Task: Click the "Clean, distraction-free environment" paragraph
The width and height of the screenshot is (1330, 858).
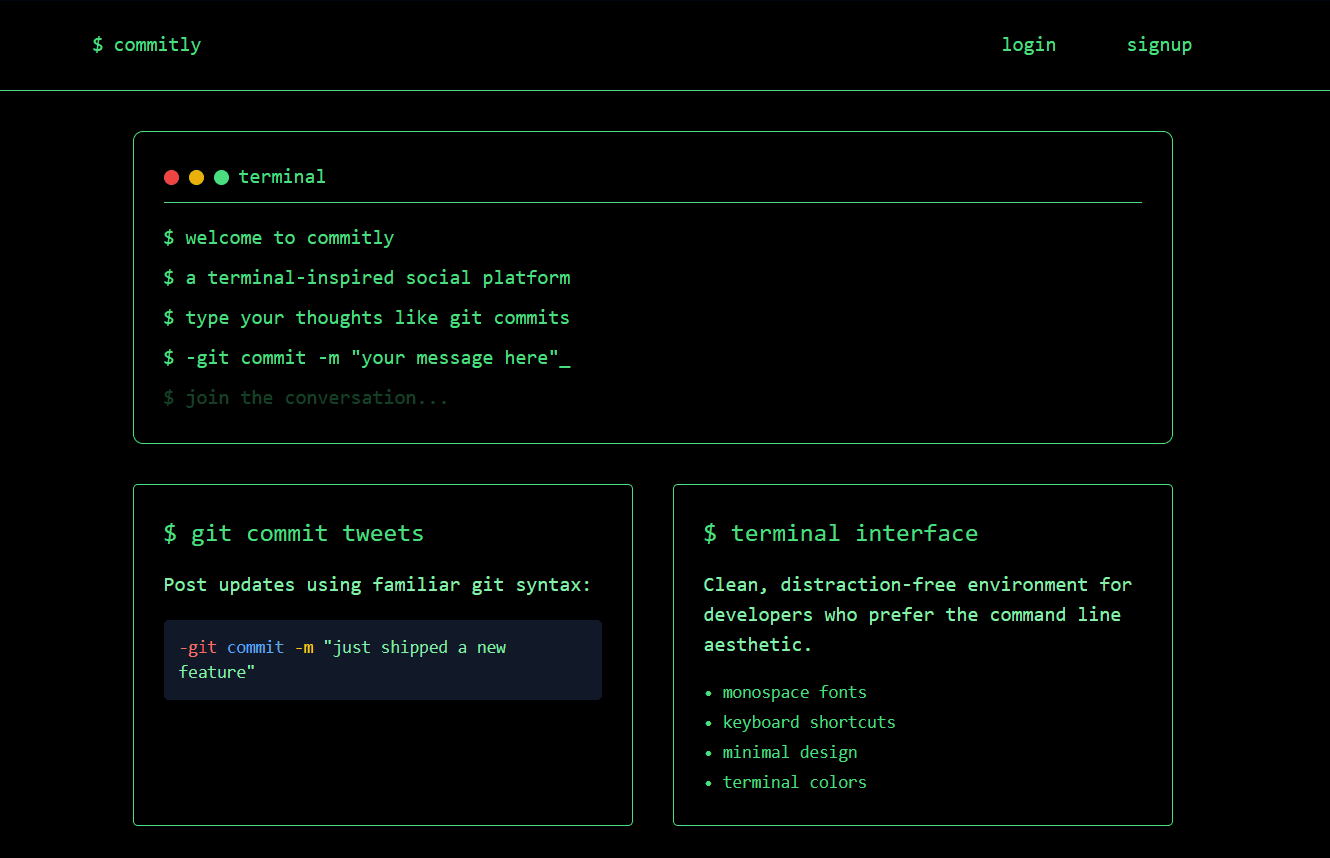Action: 917,614
